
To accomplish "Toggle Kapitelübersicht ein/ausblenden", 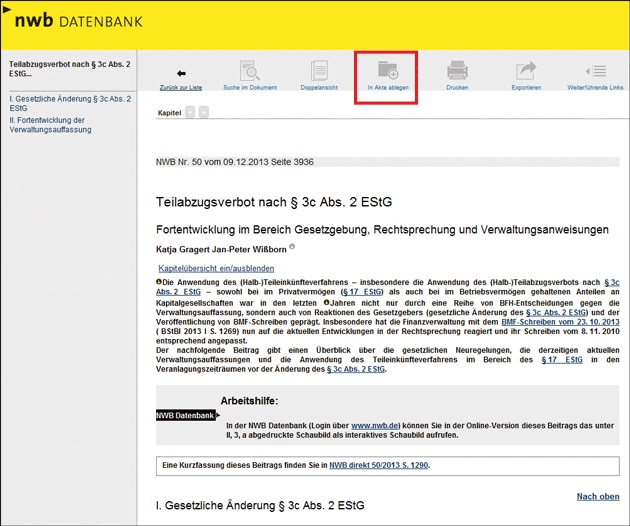I will click(x=216, y=268).
